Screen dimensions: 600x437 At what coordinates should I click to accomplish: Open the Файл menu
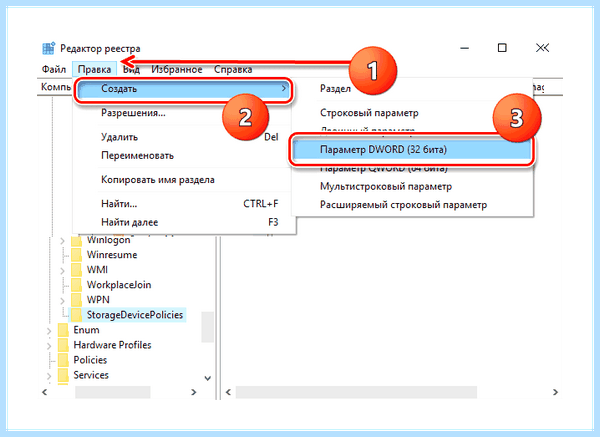click(x=54, y=69)
